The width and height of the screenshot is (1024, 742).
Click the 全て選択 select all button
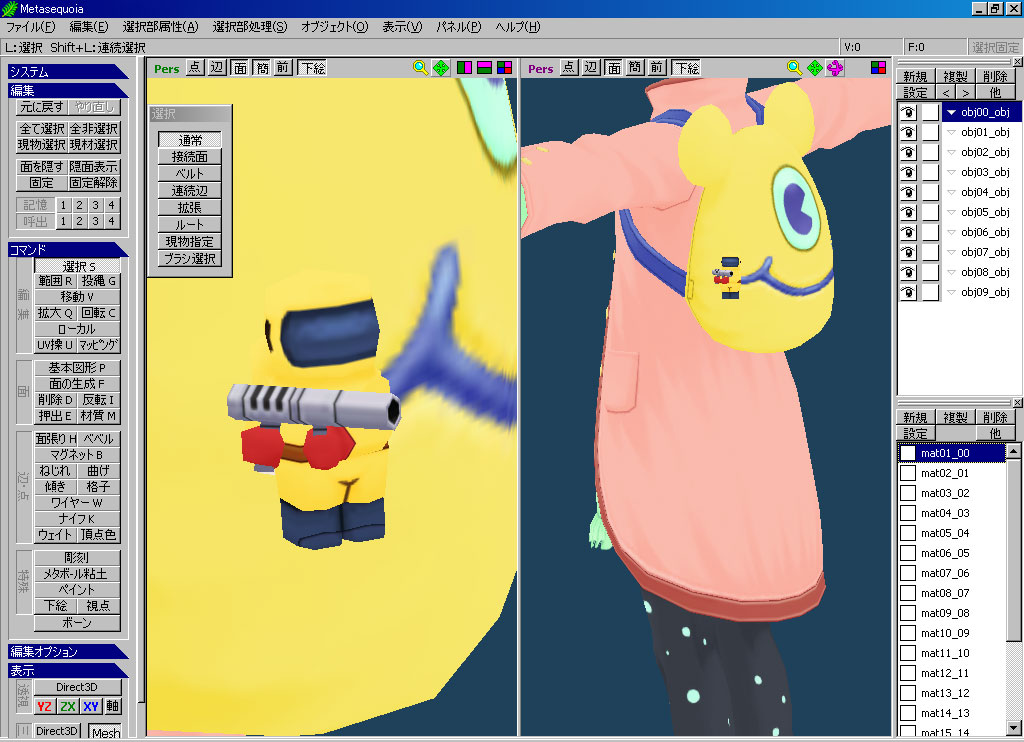tap(42, 129)
